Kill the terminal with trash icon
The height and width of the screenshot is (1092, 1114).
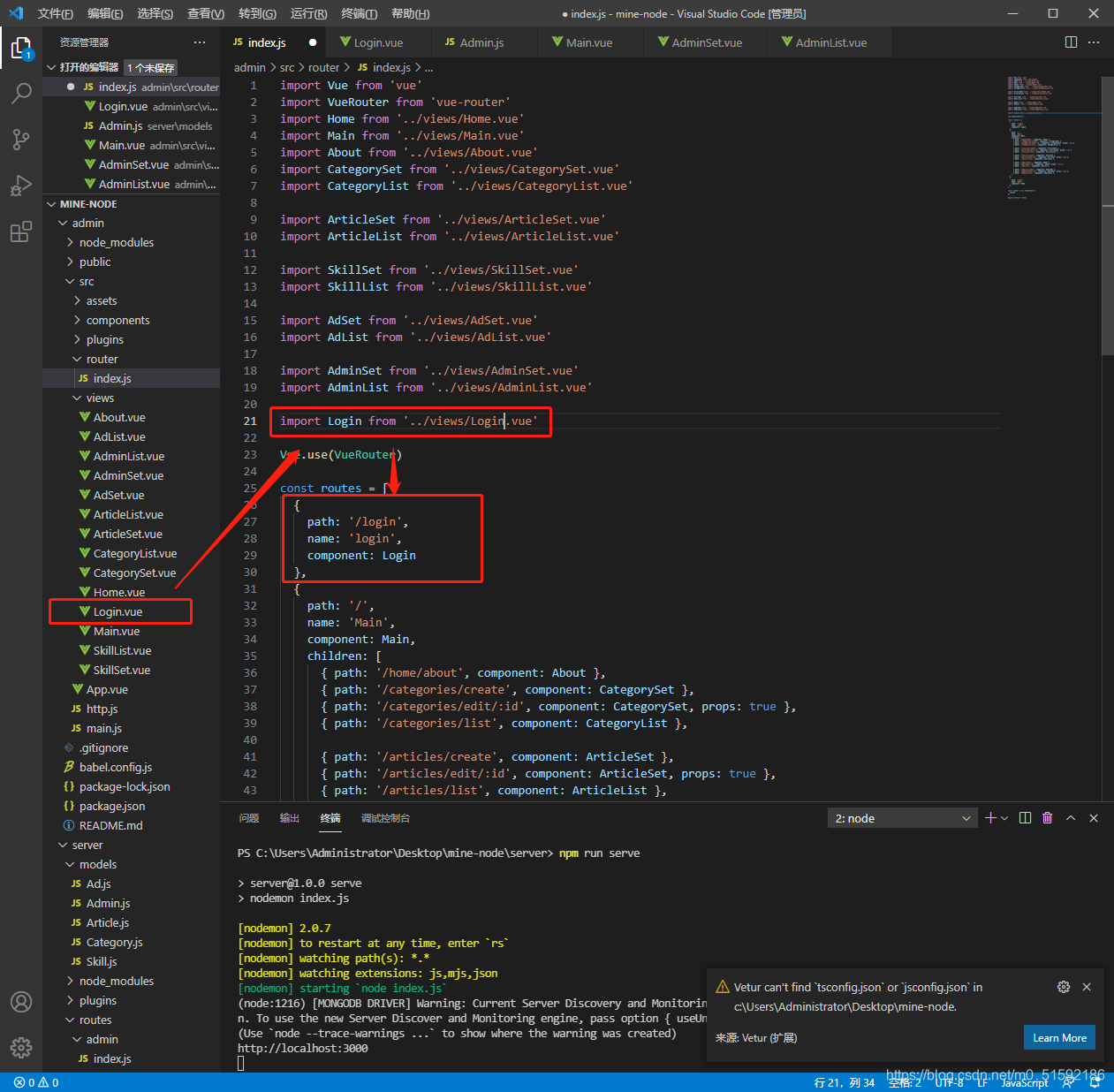point(1048,818)
